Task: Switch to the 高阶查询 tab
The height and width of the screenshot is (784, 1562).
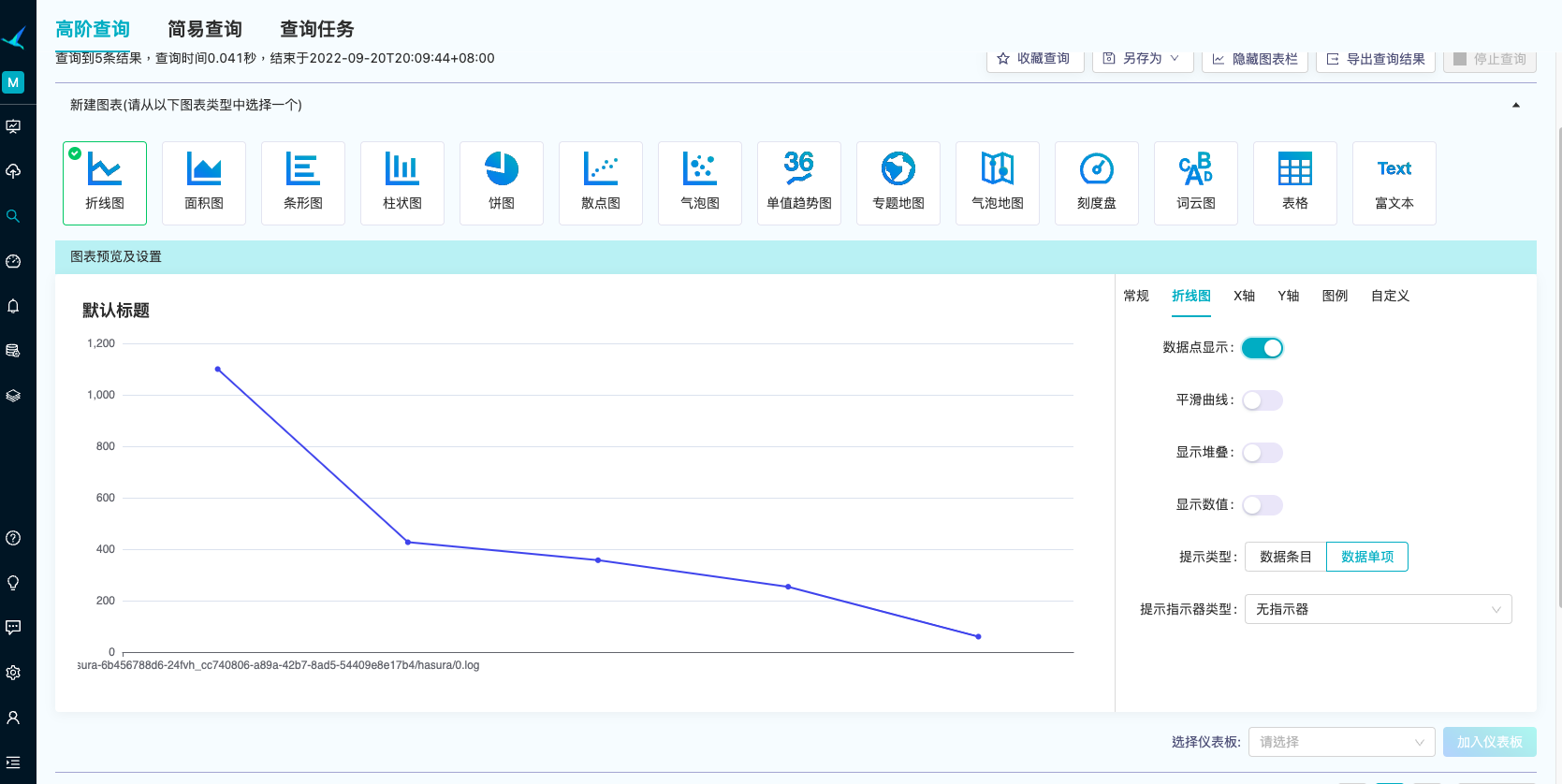Action: pos(93,29)
